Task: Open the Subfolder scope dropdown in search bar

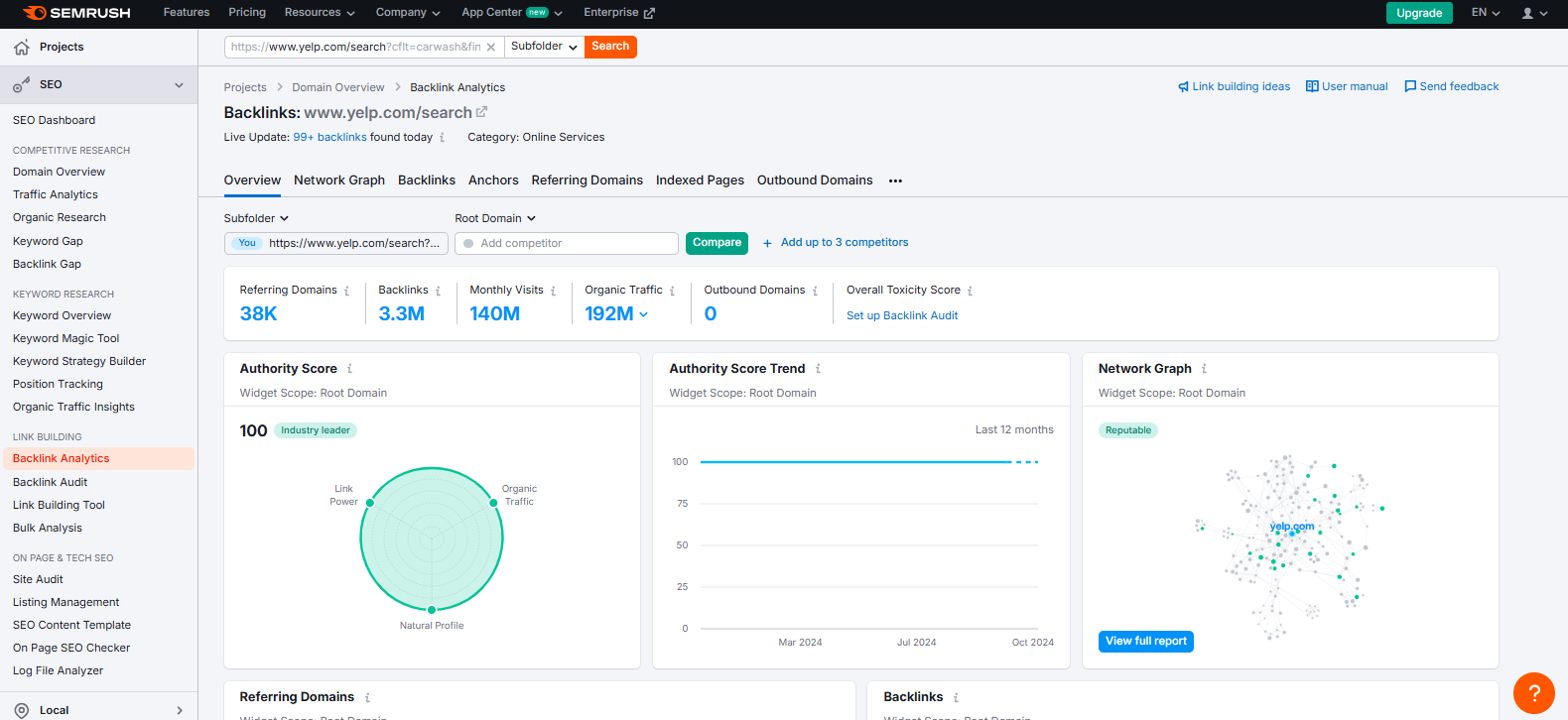Action: pyautogui.click(x=545, y=47)
